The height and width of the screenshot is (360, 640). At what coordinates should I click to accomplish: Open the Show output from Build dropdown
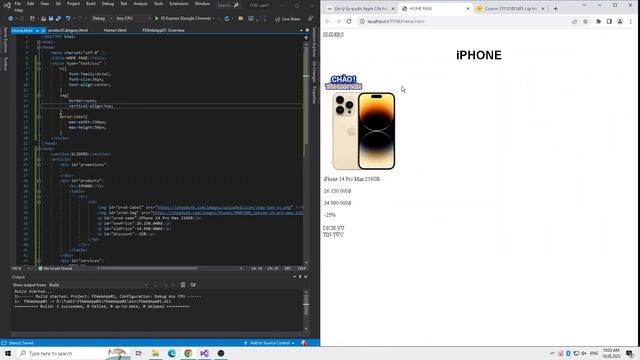tap(98, 285)
